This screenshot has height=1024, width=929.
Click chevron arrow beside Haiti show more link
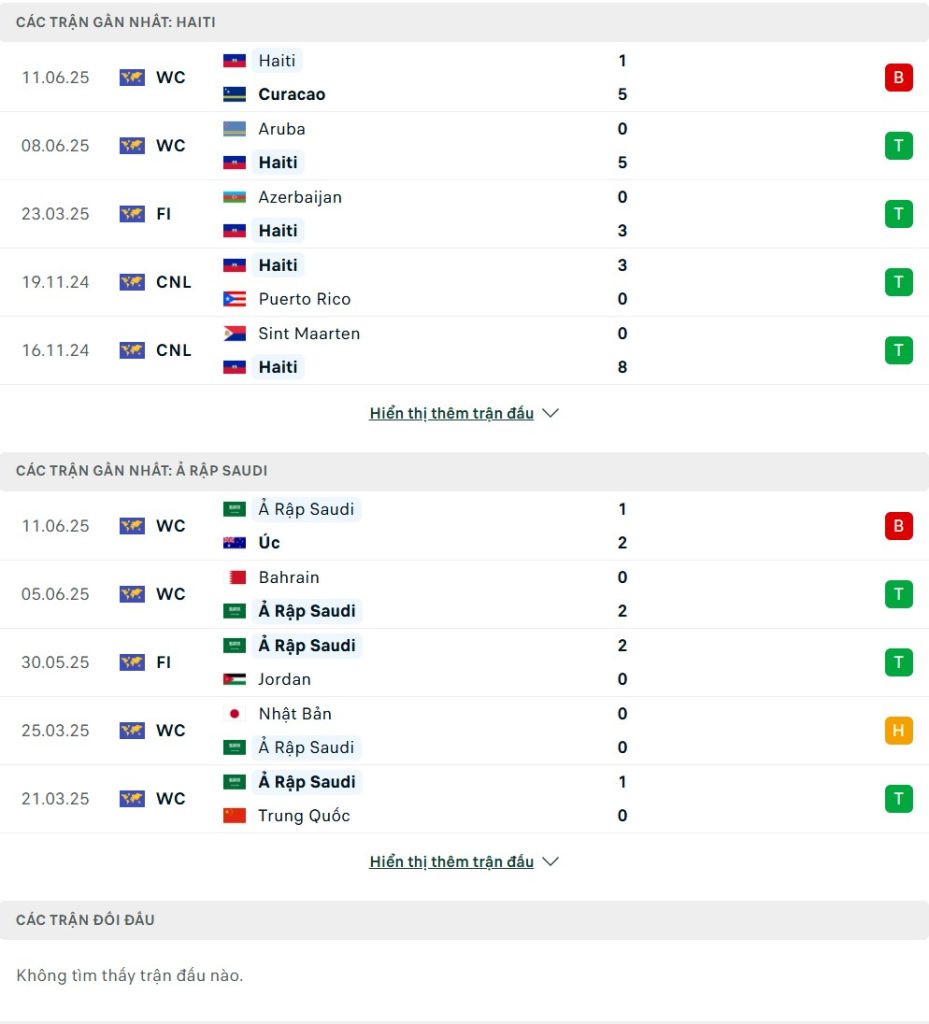coord(550,413)
